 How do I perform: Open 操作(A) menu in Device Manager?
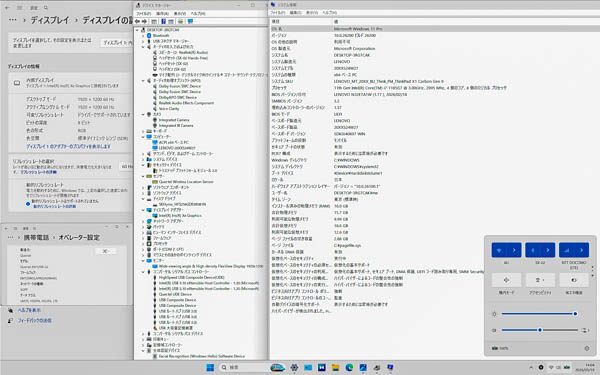162,13
